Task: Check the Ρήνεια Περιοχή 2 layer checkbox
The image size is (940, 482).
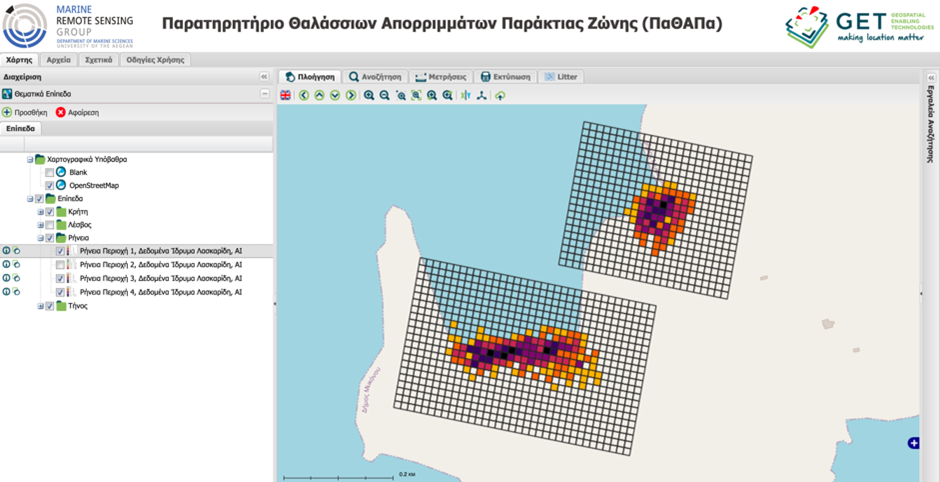Action: 60,265
